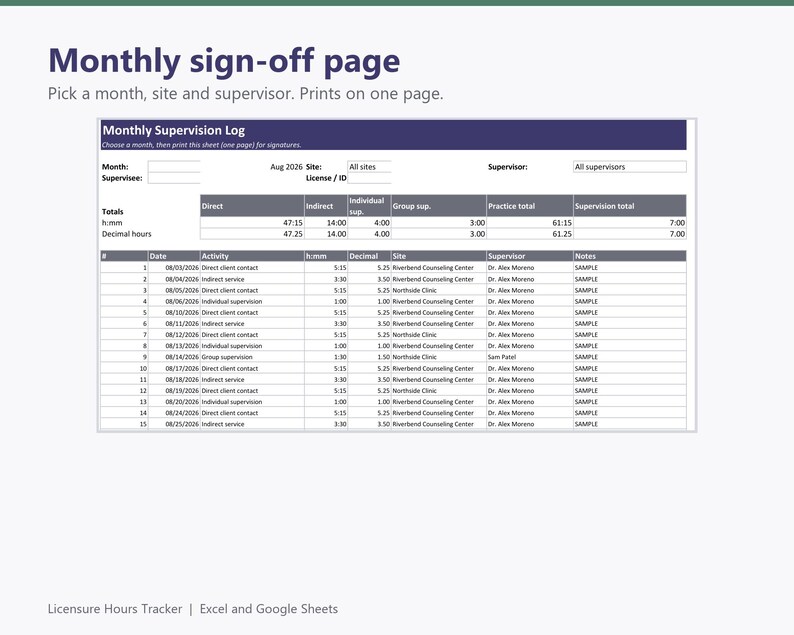Click the 'Supervisor' column header in the log
This screenshot has width=794, height=635.
click(x=530, y=256)
